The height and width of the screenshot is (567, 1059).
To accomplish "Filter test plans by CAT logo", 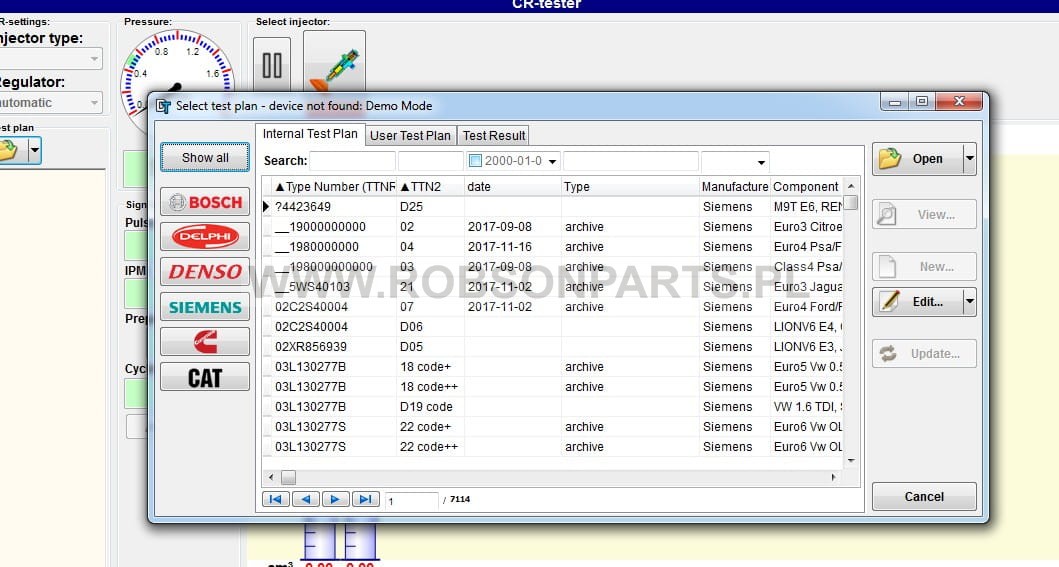I will coord(205,377).
